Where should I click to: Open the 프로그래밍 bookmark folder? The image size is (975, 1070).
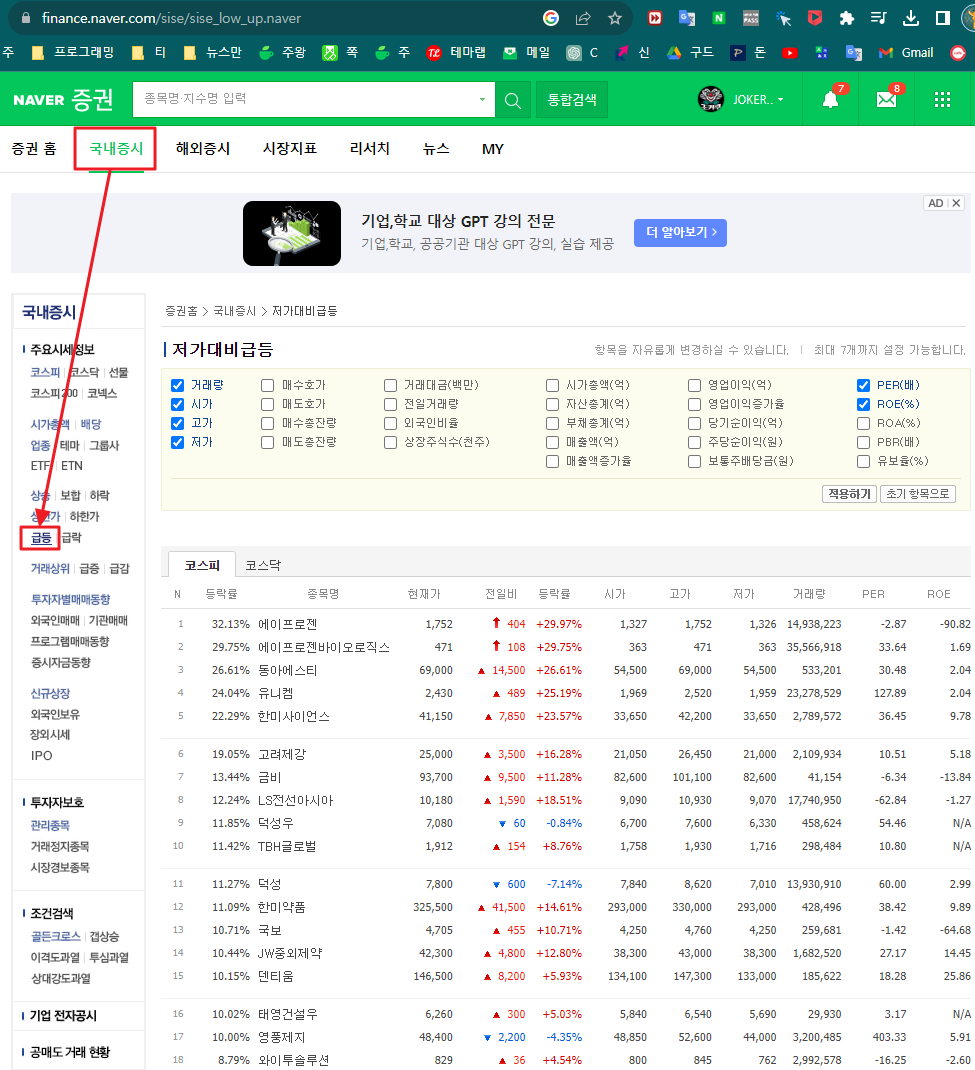coord(73,53)
